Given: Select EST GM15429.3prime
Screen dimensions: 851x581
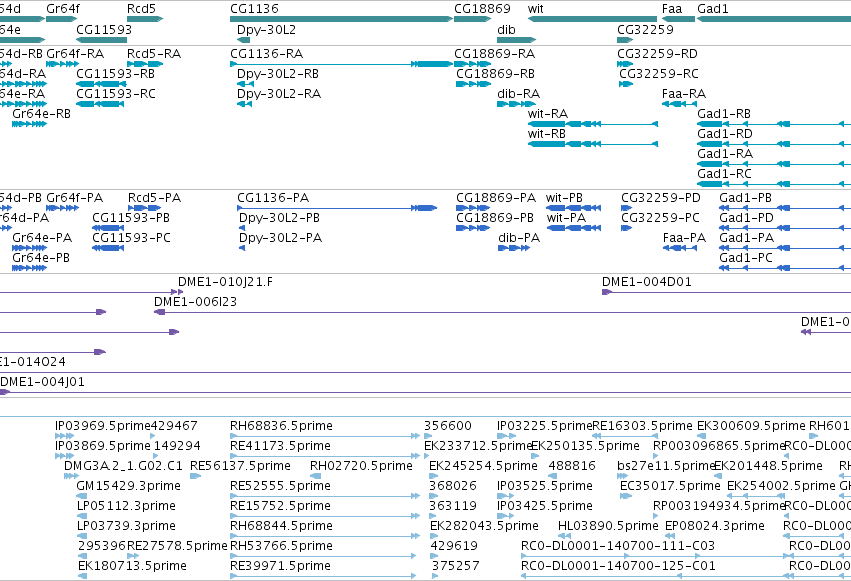Looking at the screenshot, I should [81, 496].
